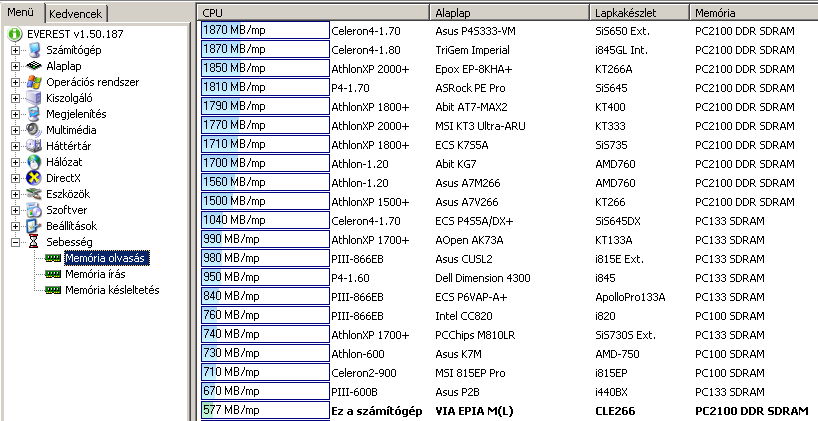Switch to the Kedvencek tab
Viewport: 818px width, 421px height.
tap(75, 14)
